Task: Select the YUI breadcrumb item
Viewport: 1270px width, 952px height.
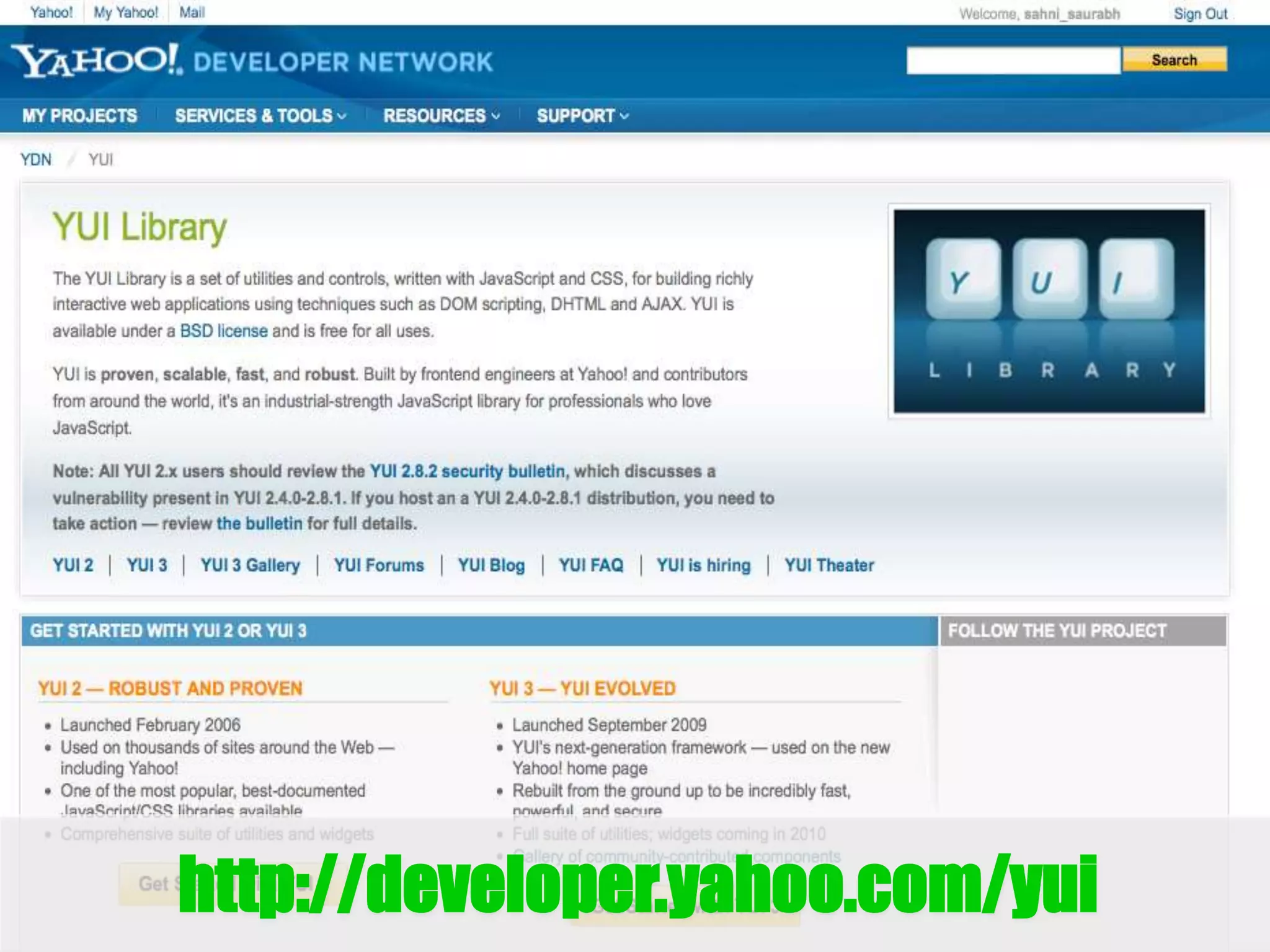Action: coord(100,160)
